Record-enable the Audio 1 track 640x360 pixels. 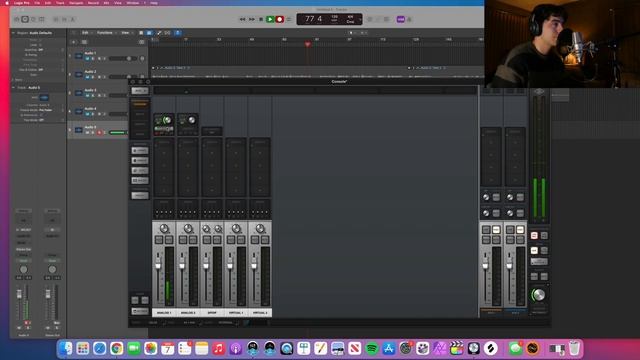pos(99,58)
